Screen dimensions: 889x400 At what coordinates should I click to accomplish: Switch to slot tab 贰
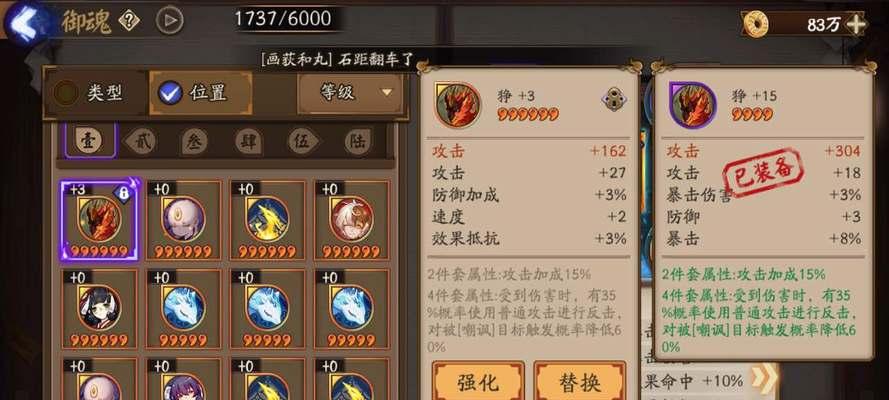coord(141,141)
